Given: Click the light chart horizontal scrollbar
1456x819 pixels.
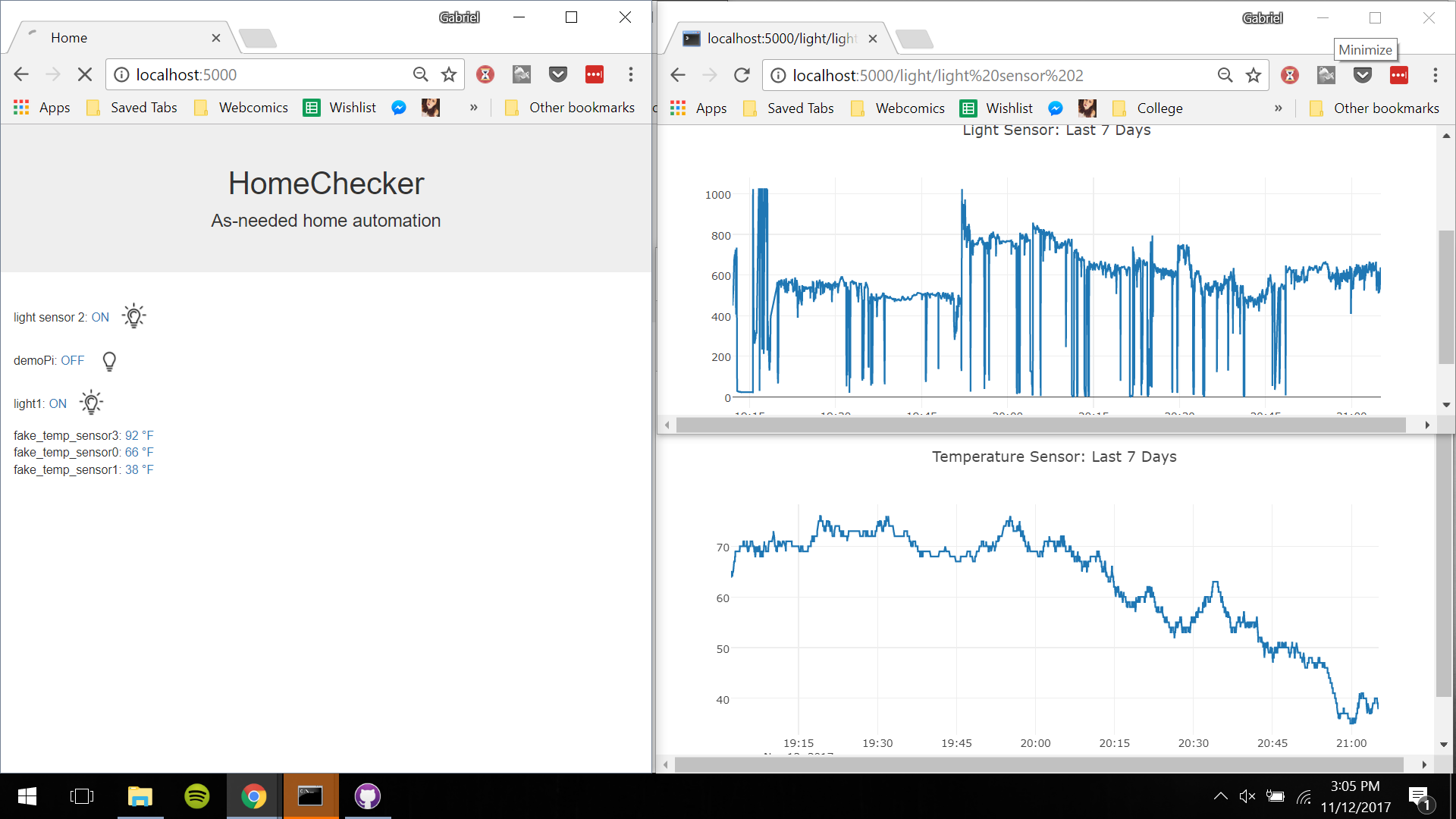Looking at the screenshot, I should pos(1040,425).
